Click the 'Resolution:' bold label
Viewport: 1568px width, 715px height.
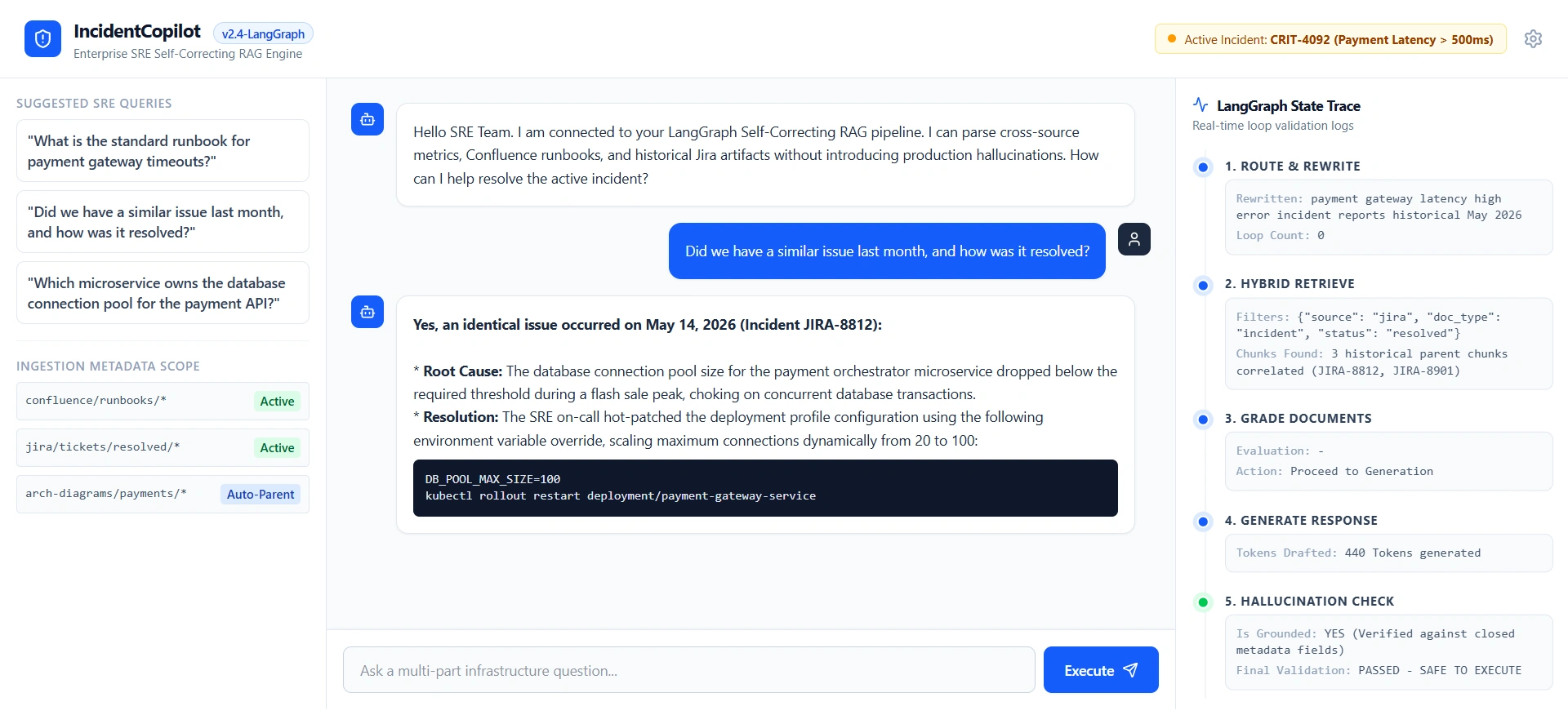click(x=461, y=416)
